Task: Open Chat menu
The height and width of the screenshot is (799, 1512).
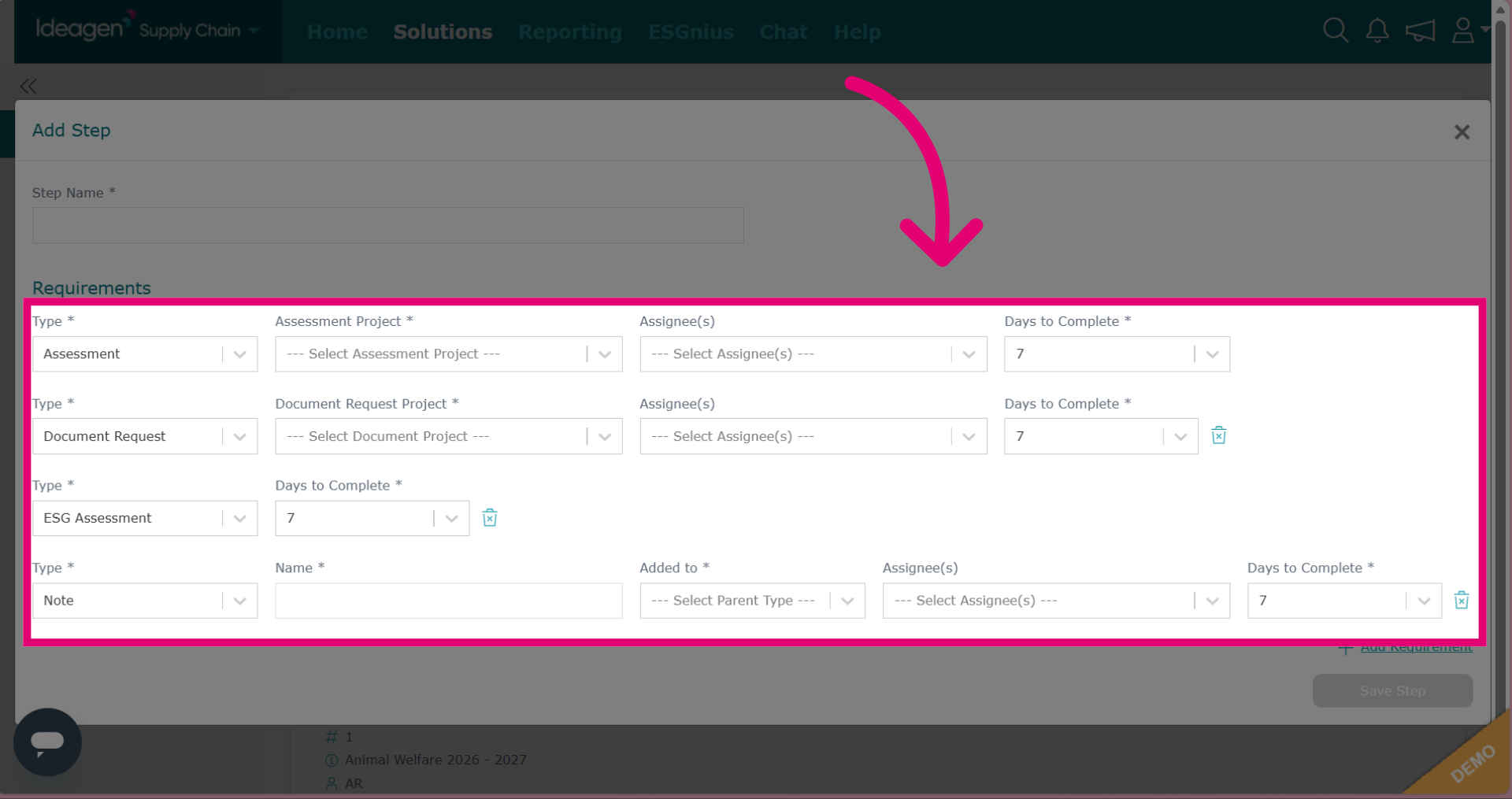Action: (784, 32)
